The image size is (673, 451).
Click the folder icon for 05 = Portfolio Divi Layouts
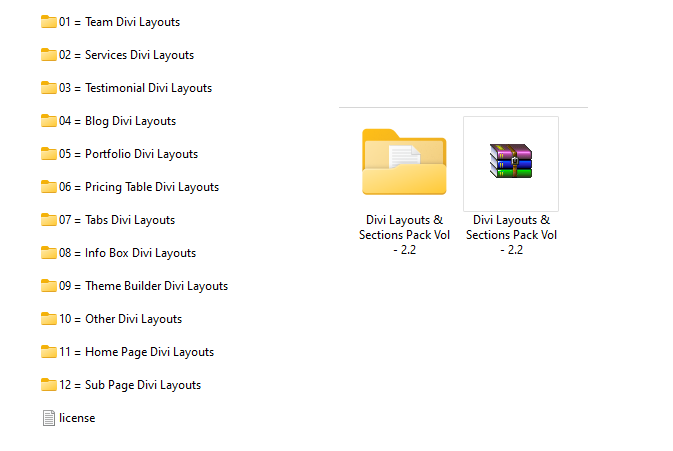click(x=49, y=154)
